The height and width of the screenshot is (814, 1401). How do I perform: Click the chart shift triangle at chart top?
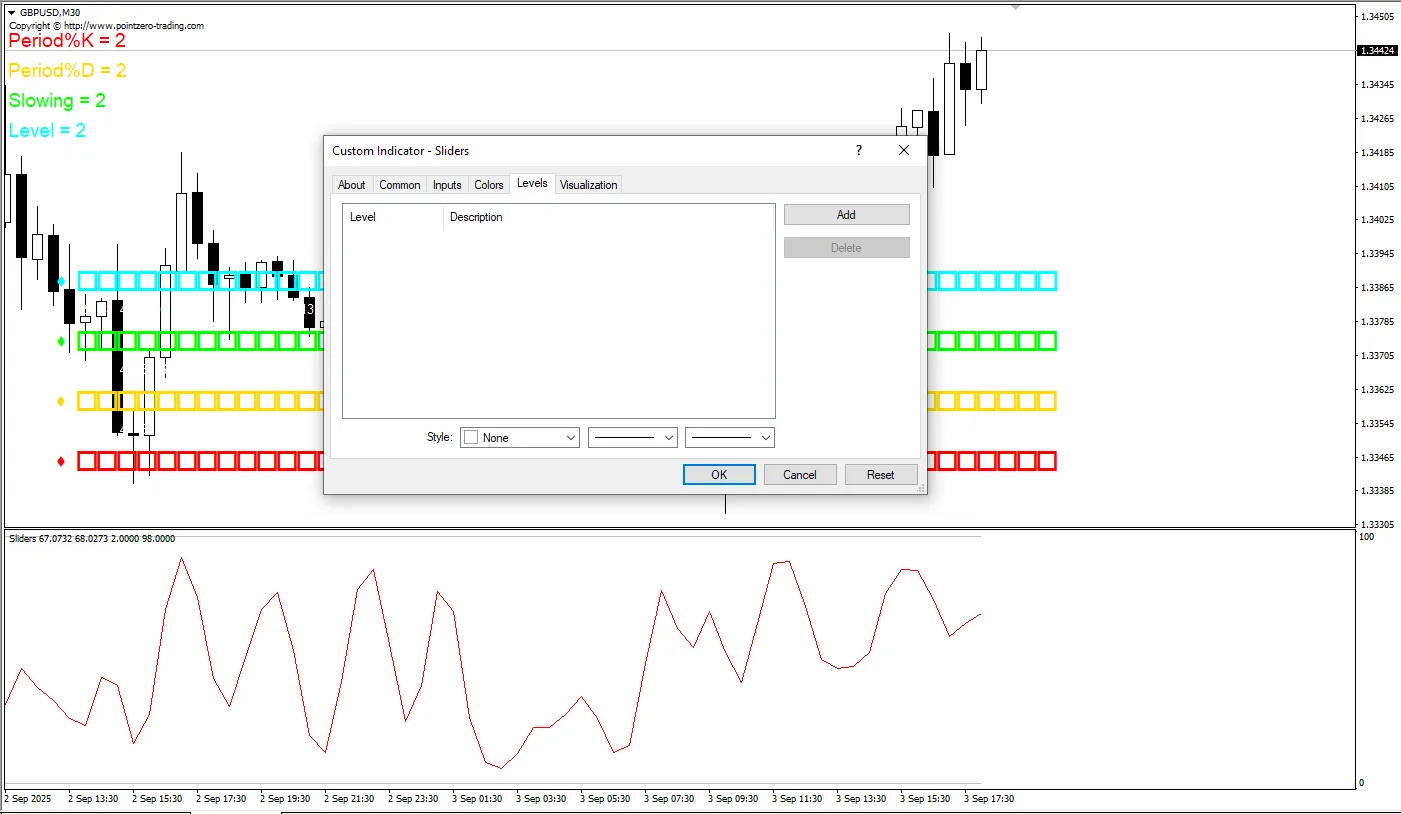pos(1016,7)
